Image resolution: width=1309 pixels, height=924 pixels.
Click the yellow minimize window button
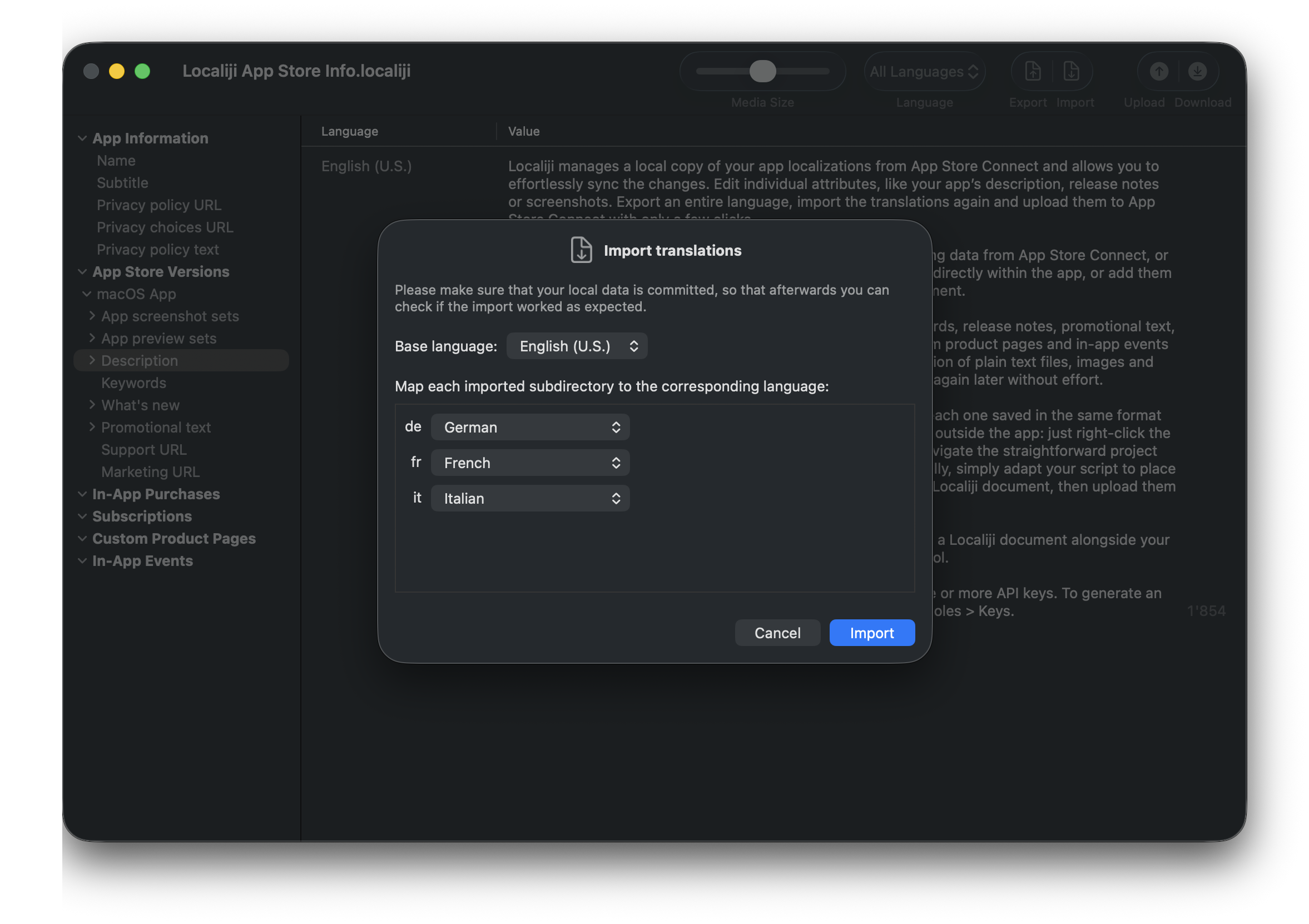tap(117, 71)
